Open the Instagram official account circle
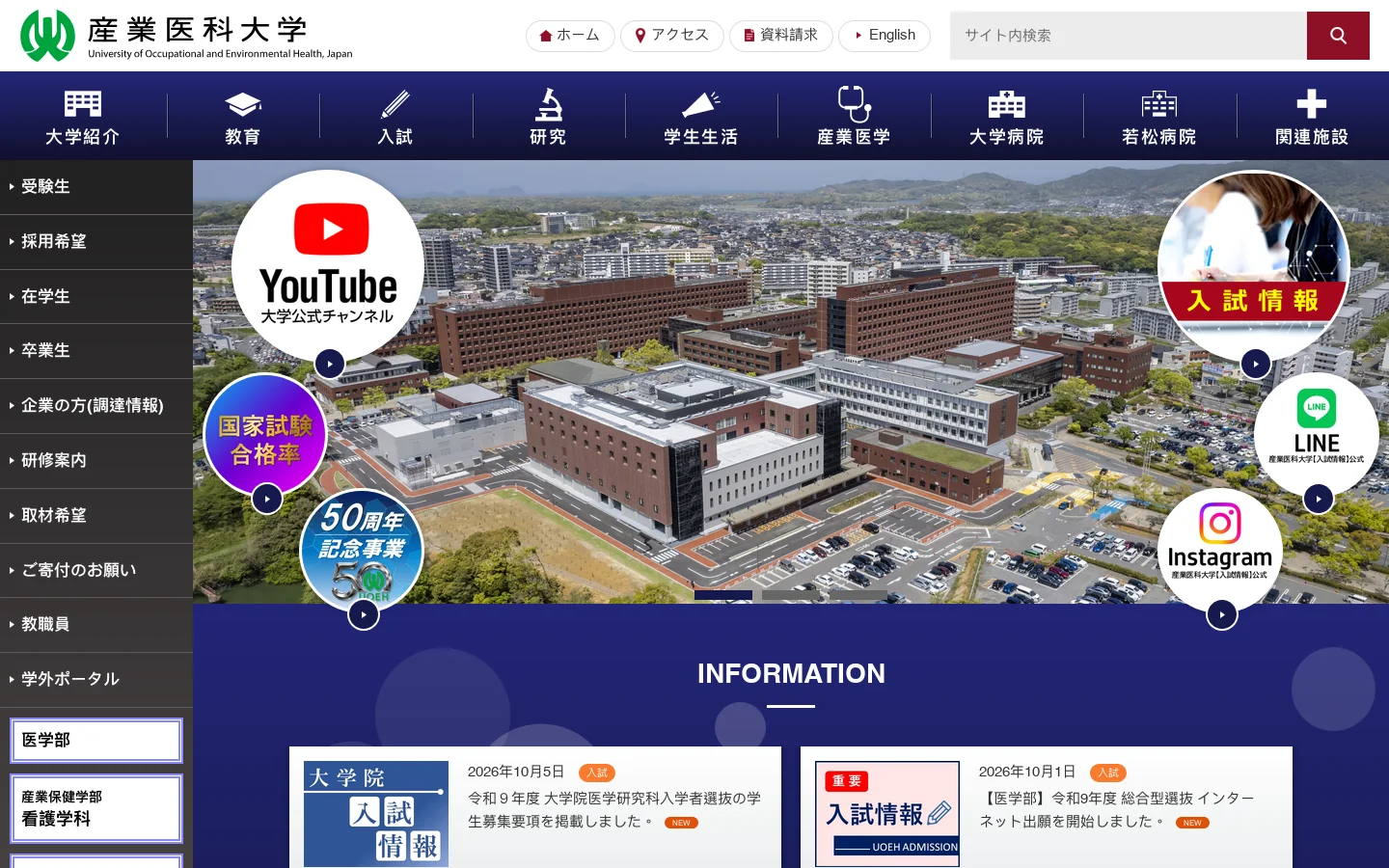 click(1220, 551)
